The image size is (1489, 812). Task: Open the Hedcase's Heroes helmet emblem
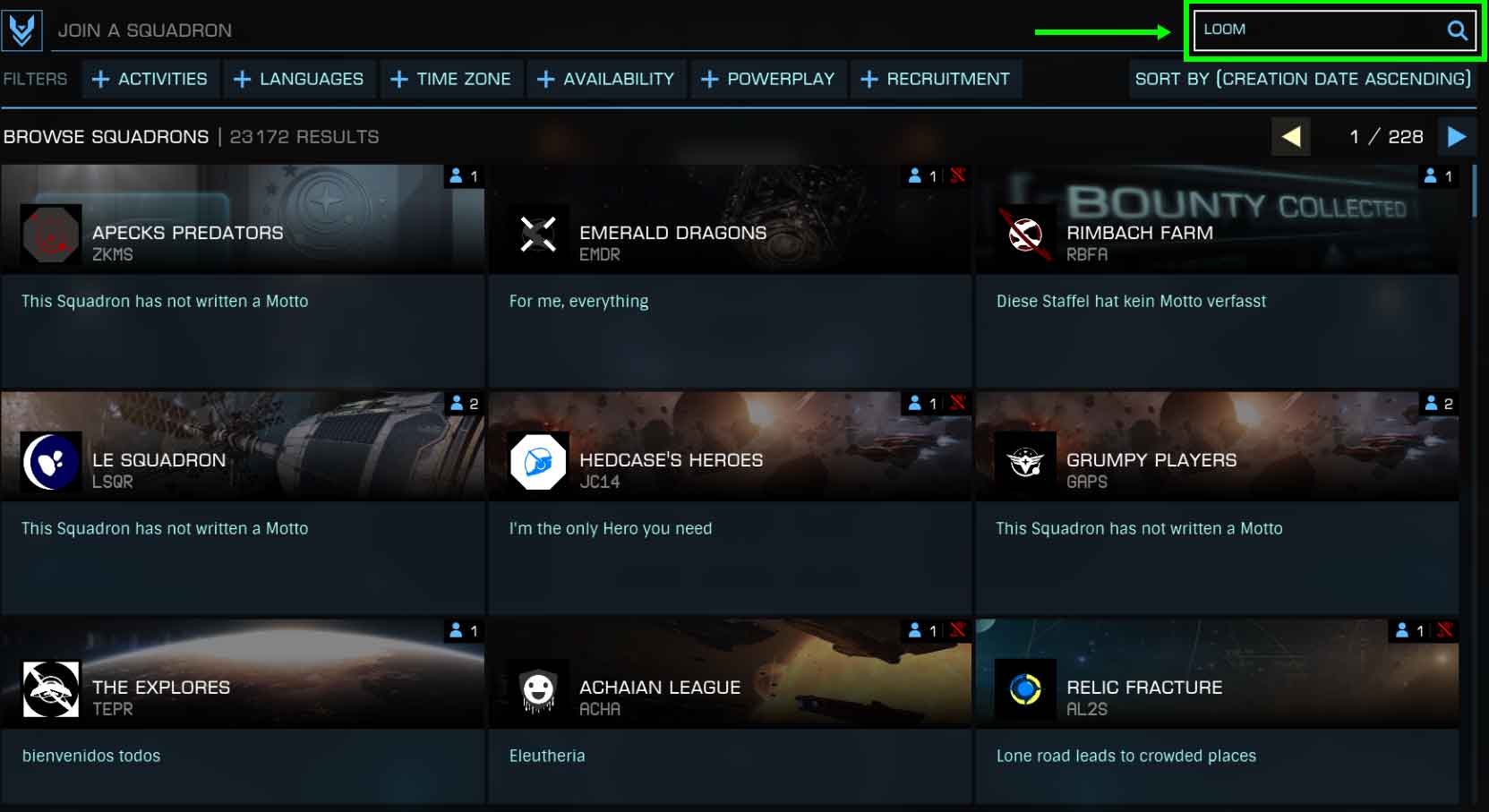pyautogui.click(x=538, y=462)
